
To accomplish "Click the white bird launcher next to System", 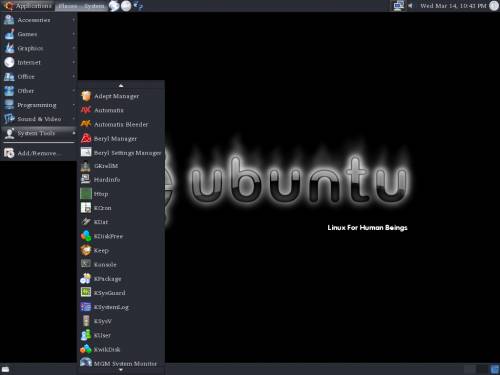I will point(114,6).
